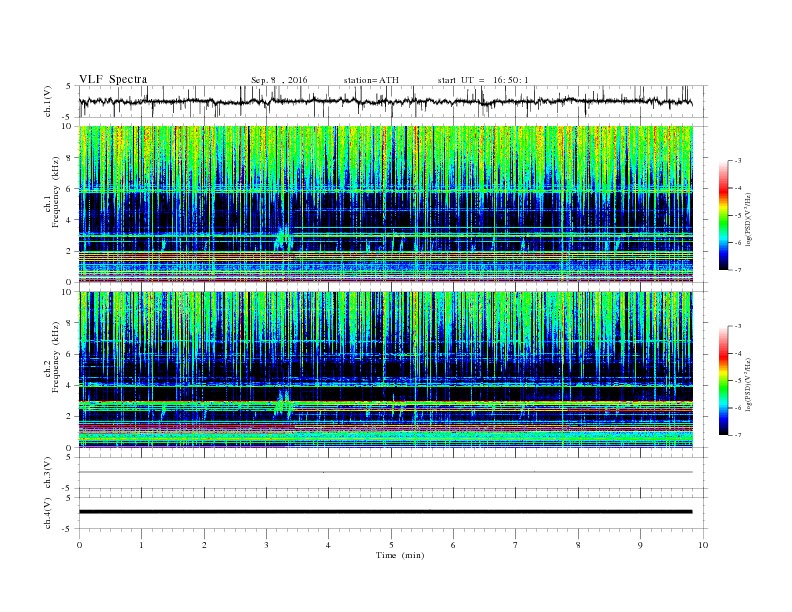The width and height of the screenshot is (792, 612).
Task: Click the ch.2 spectrogram color bar
Action: click(x=724, y=380)
